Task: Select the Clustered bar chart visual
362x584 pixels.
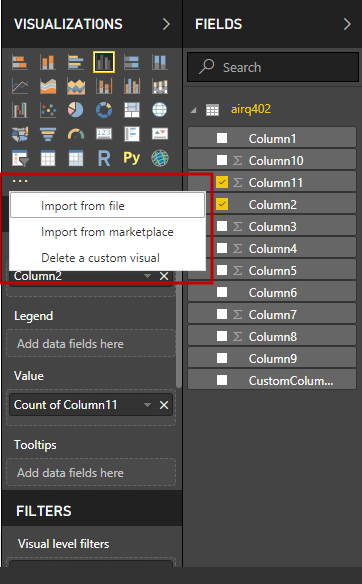Action: pyautogui.click(x=76, y=62)
